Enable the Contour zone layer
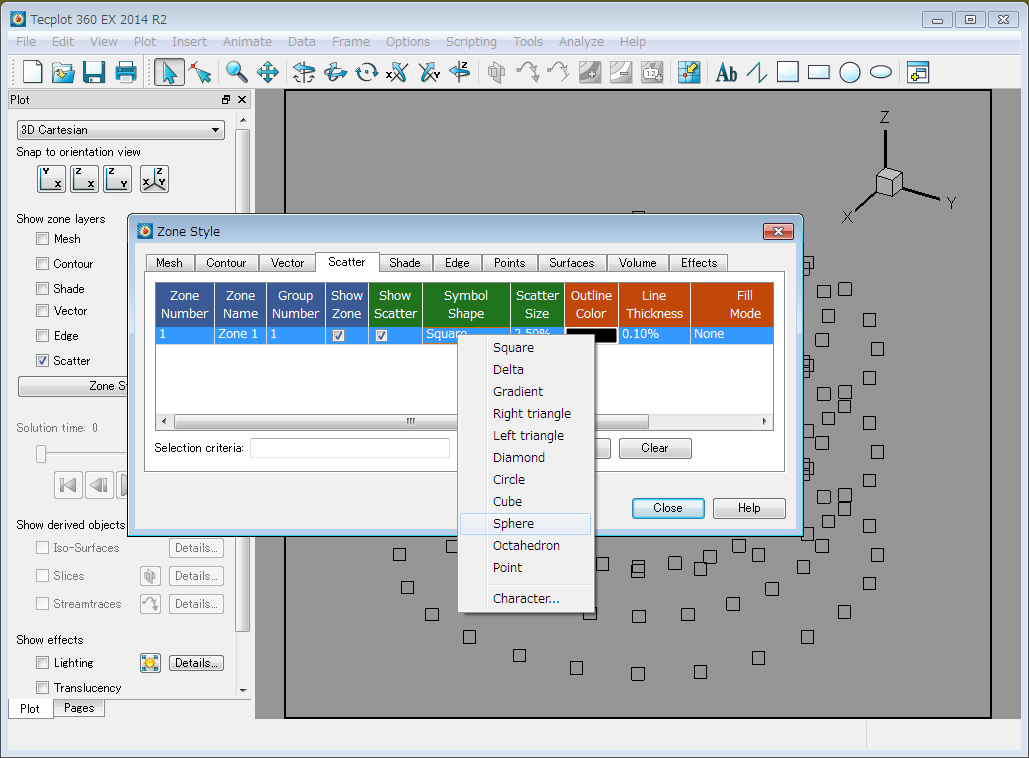 tap(43, 264)
